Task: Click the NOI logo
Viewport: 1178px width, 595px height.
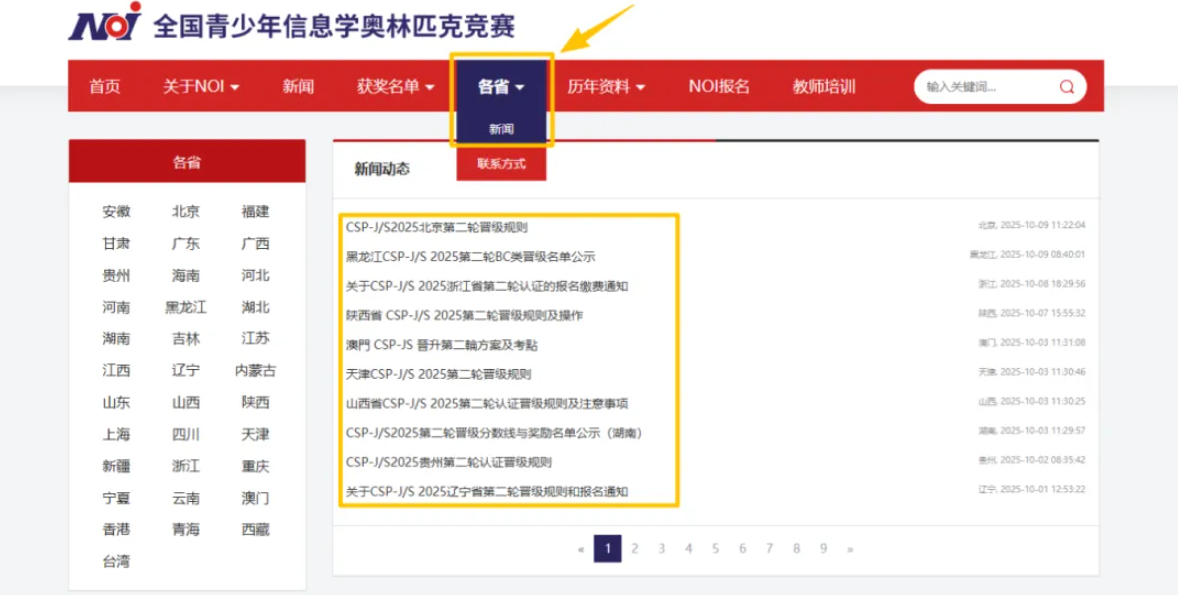Action: click(x=105, y=23)
